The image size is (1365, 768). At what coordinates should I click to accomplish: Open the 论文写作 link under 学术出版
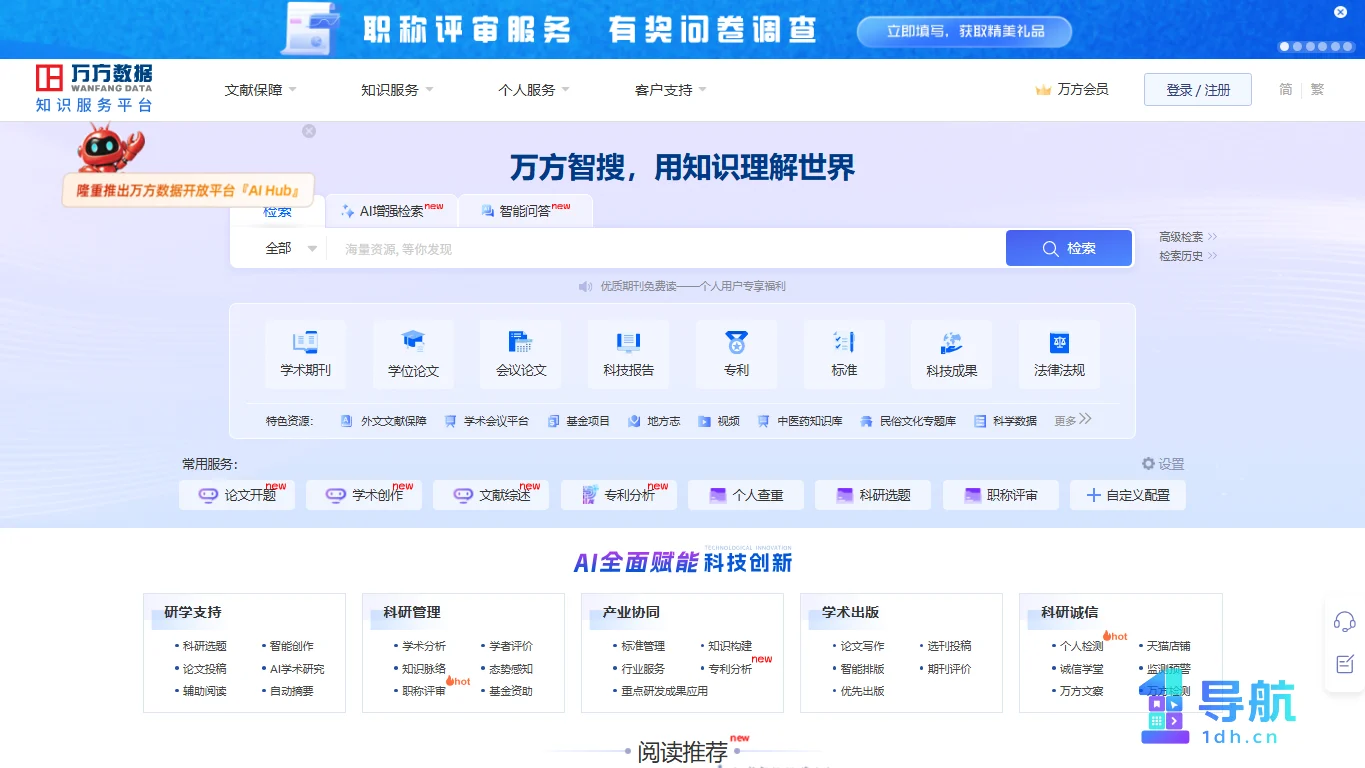862,646
